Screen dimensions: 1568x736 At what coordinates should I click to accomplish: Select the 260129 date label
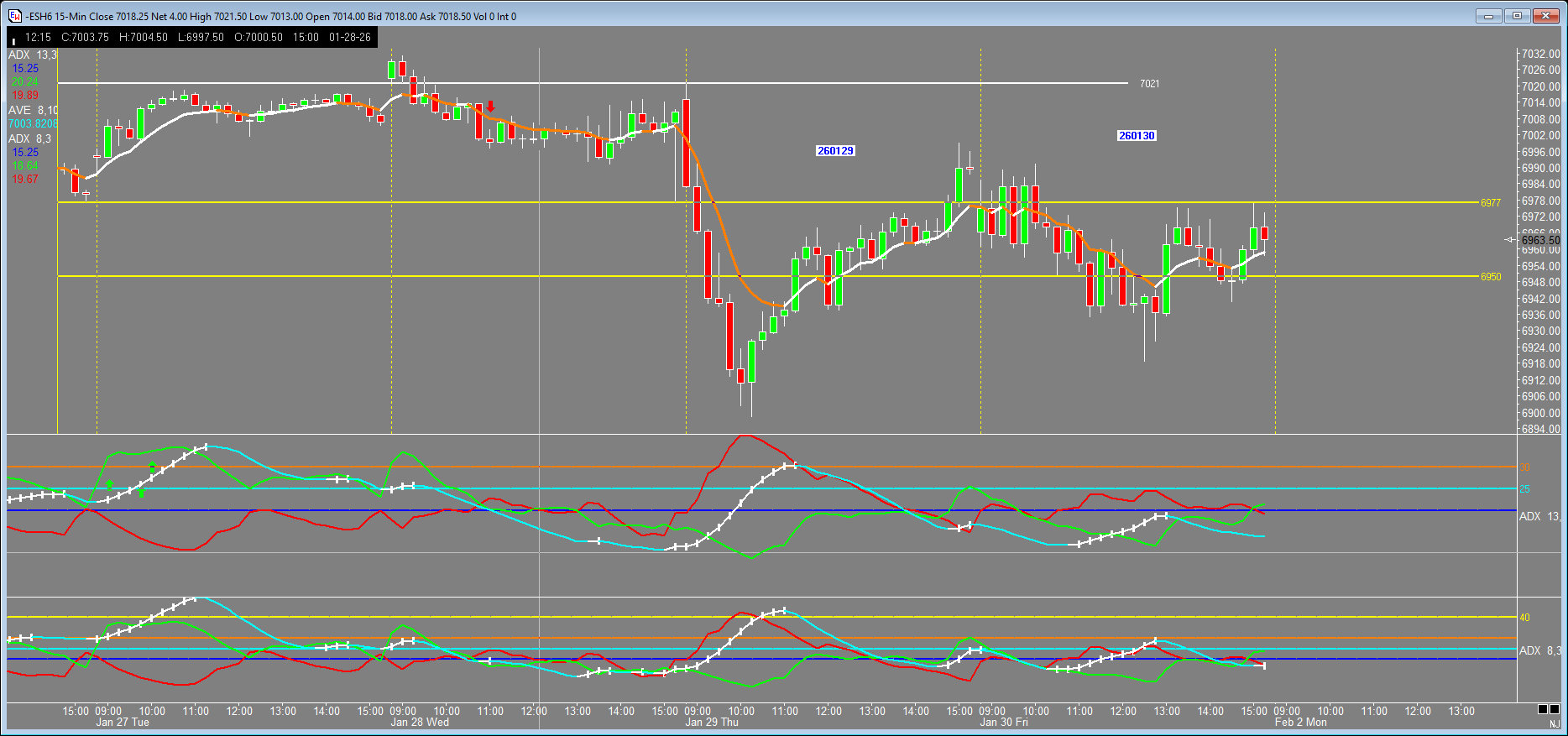click(835, 151)
